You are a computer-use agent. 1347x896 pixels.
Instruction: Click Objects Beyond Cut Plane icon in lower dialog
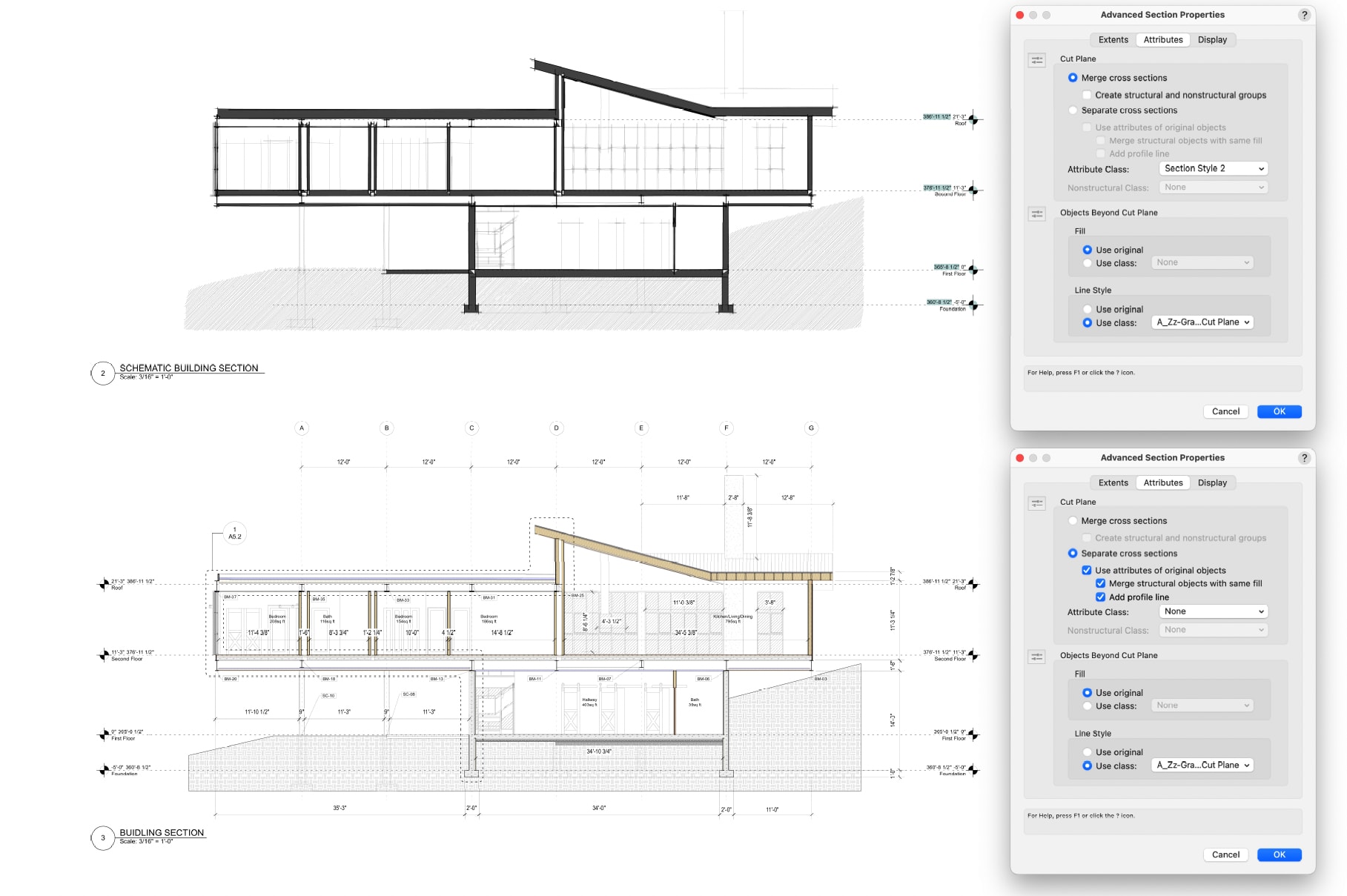click(1036, 657)
